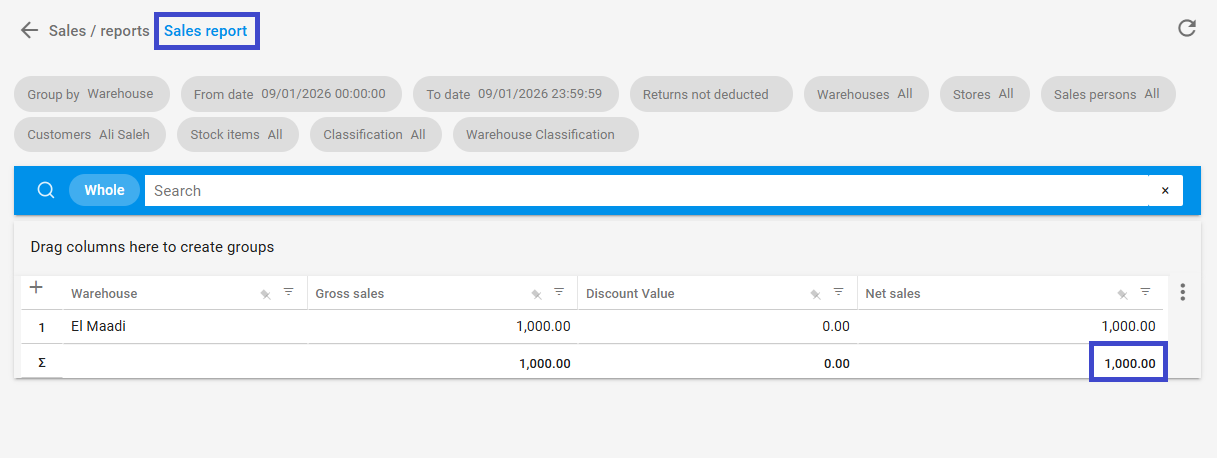
Task: Pin the Gross sales column
Action: pyautogui.click(x=536, y=293)
